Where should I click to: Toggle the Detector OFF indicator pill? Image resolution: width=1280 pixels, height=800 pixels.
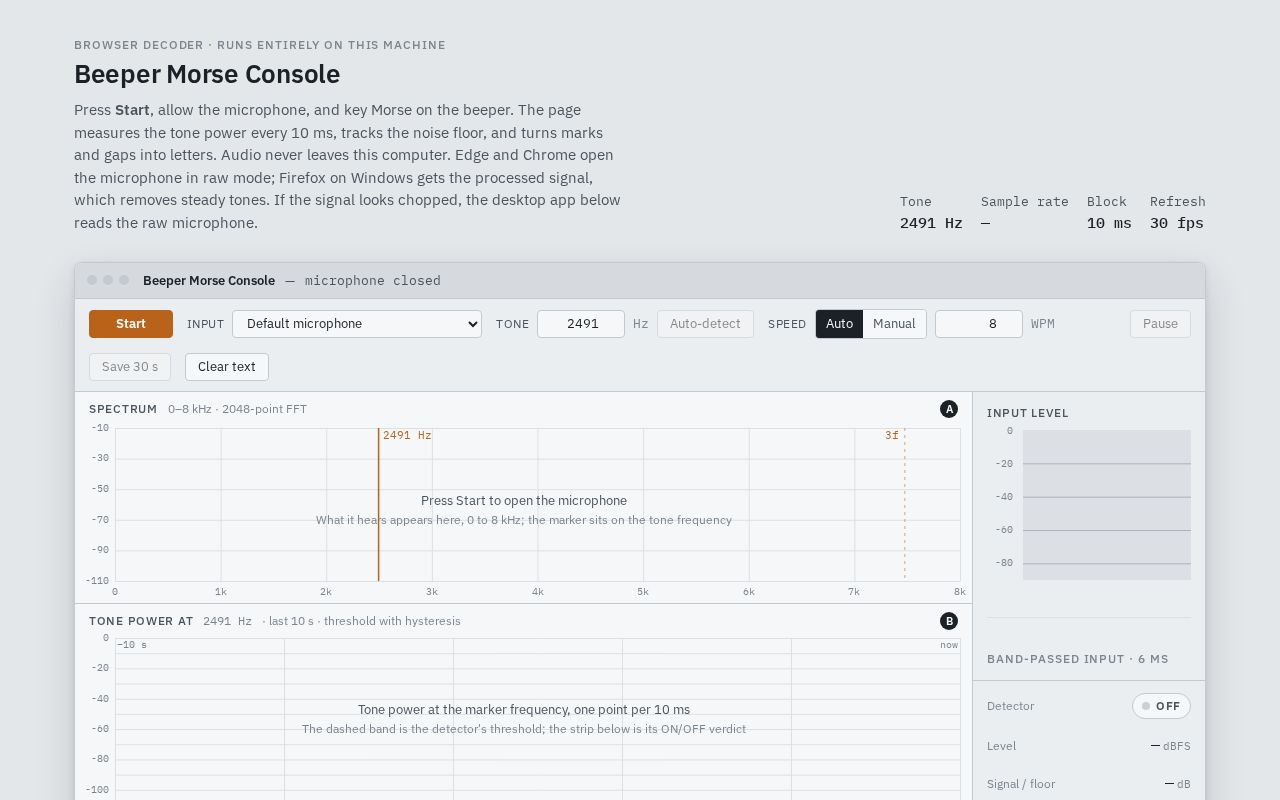coord(1161,706)
